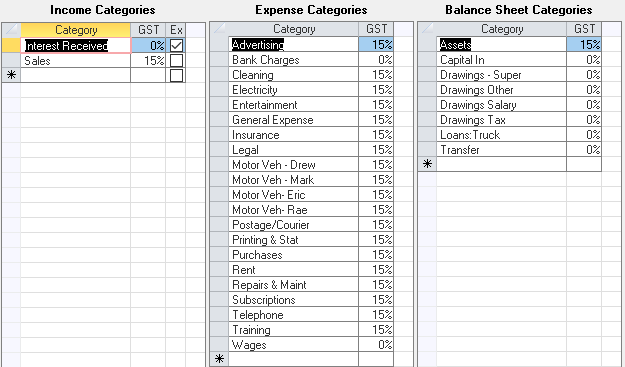
Task: Select the Capital In category
Action: [502, 60]
